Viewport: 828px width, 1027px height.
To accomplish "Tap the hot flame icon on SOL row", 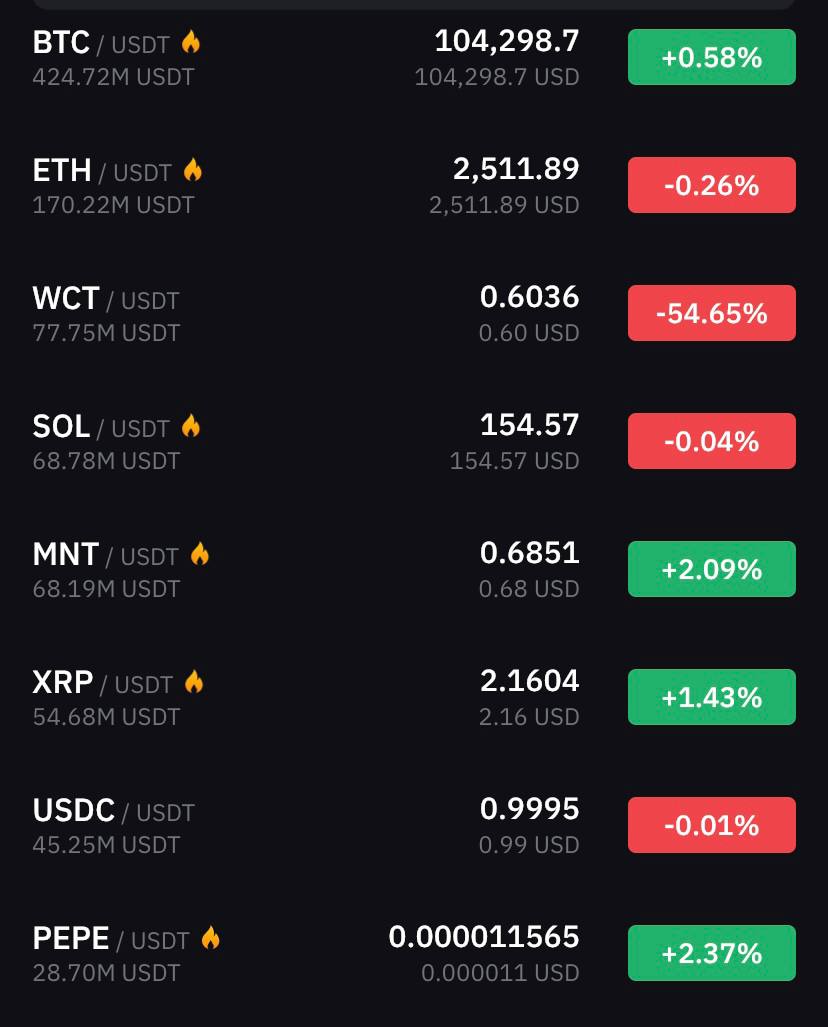I will 191,426.
